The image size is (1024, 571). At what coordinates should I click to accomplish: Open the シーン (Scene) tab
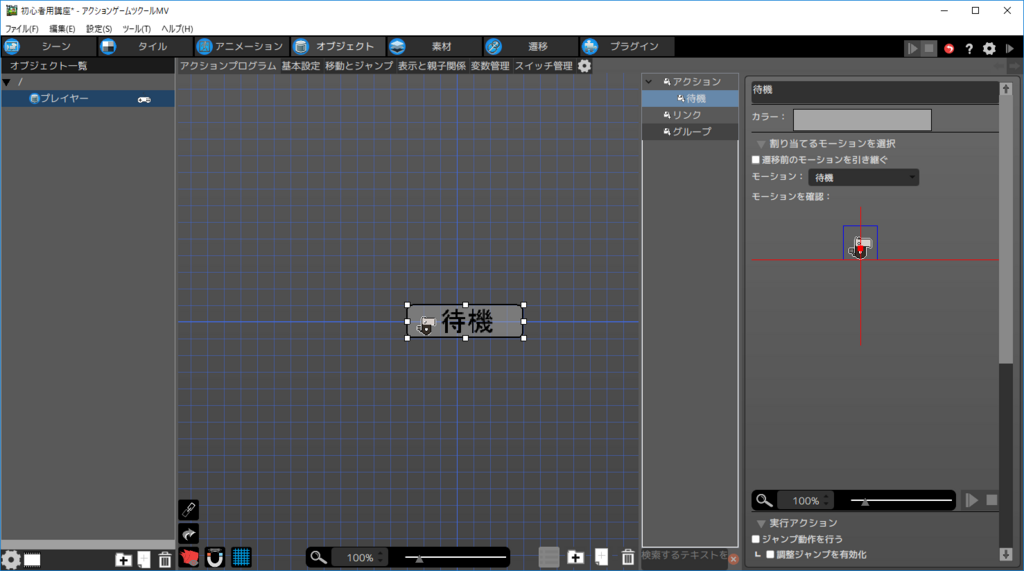(x=48, y=46)
